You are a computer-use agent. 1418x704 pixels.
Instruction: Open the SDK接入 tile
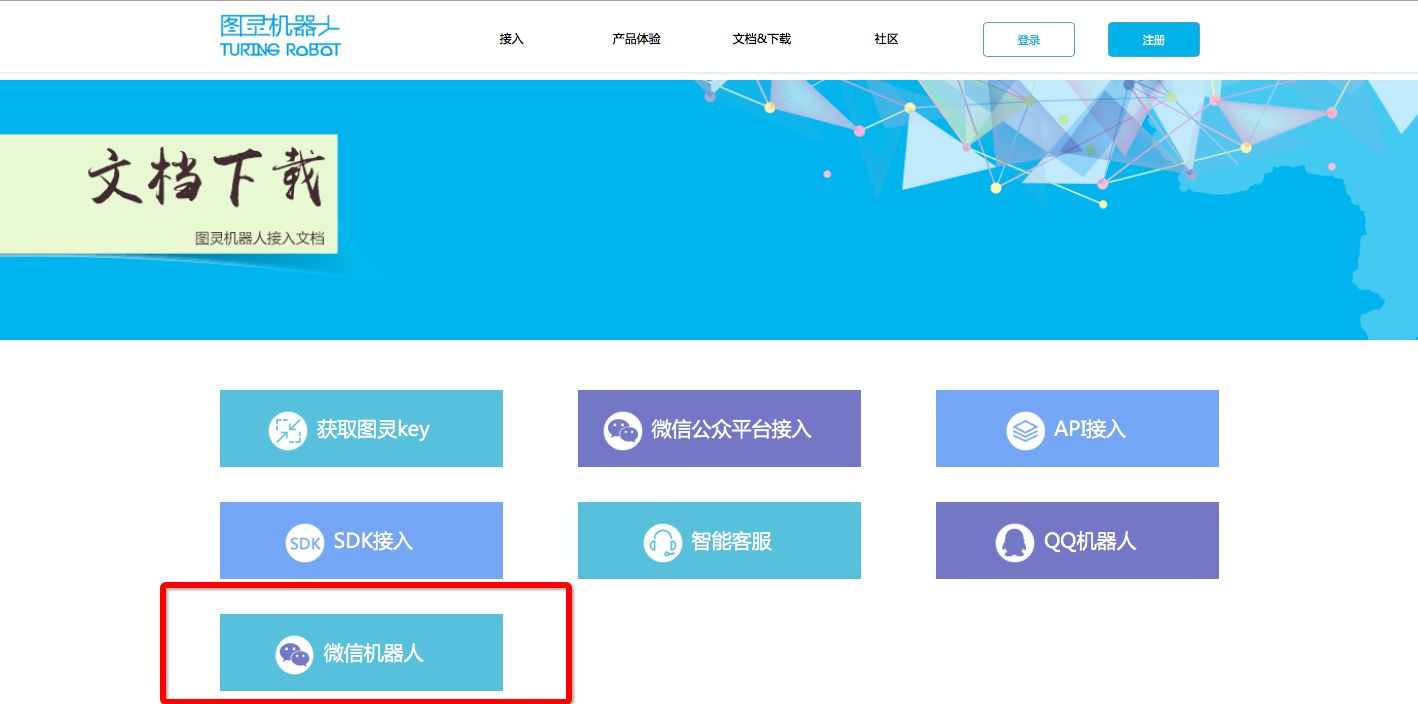(361, 540)
